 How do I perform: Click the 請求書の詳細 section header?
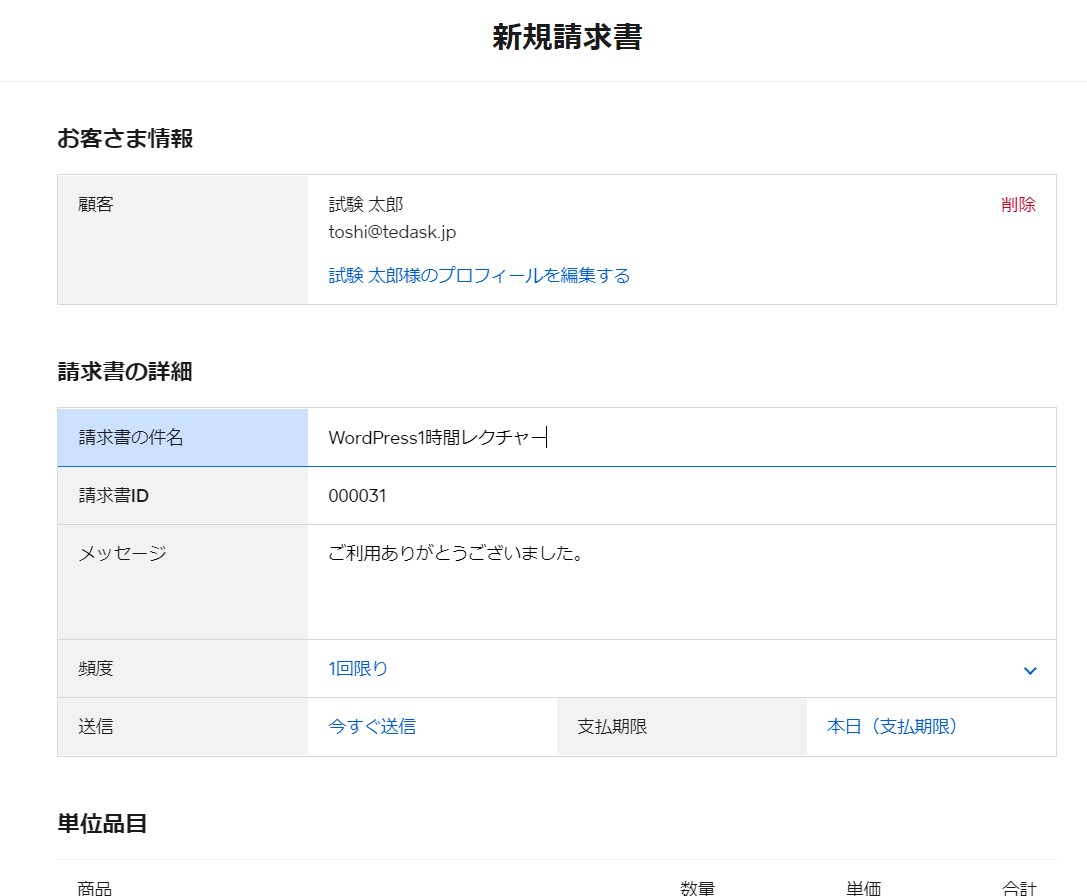point(125,371)
